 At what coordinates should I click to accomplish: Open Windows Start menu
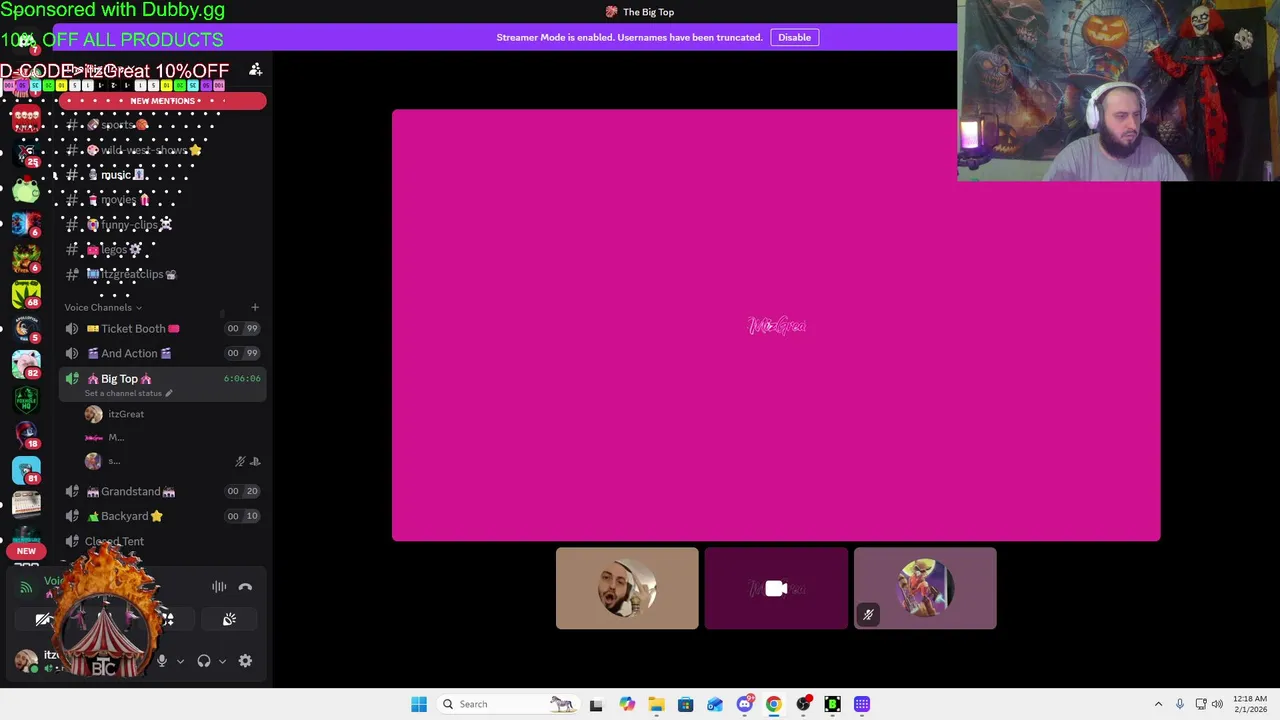click(419, 704)
